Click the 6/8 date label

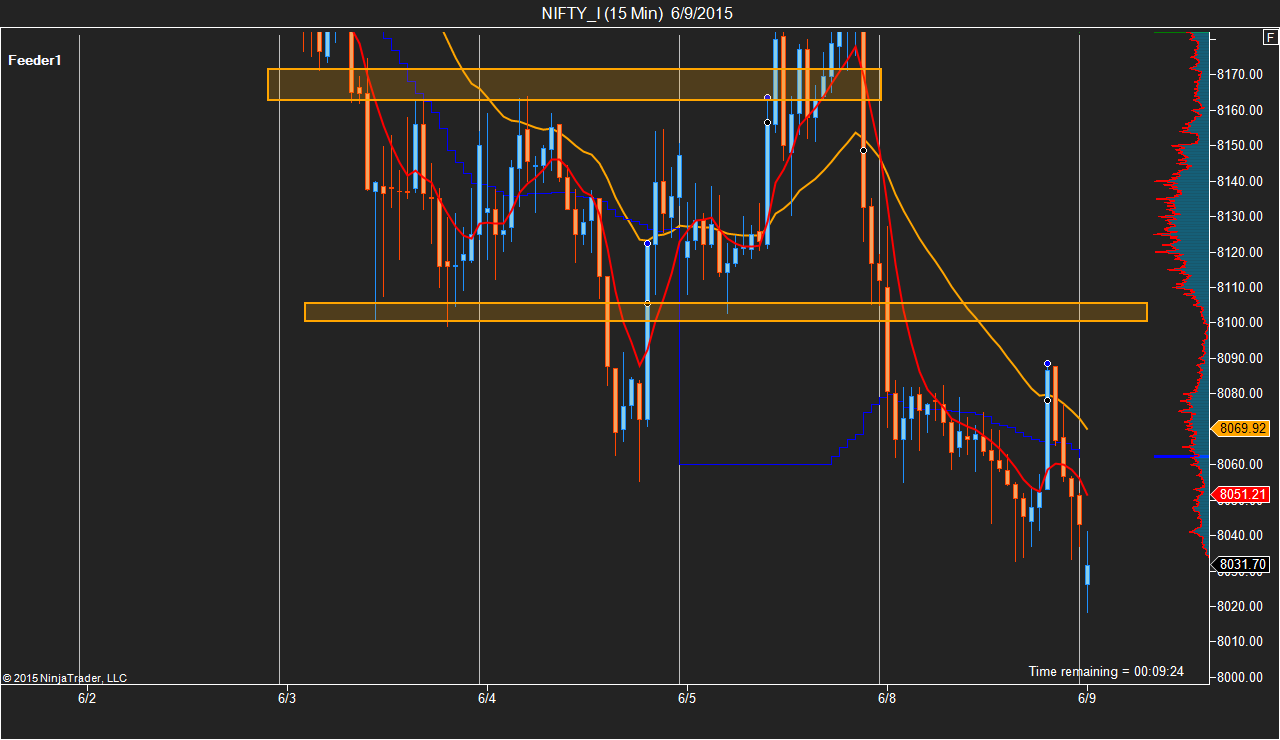pyautogui.click(x=886, y=698)
